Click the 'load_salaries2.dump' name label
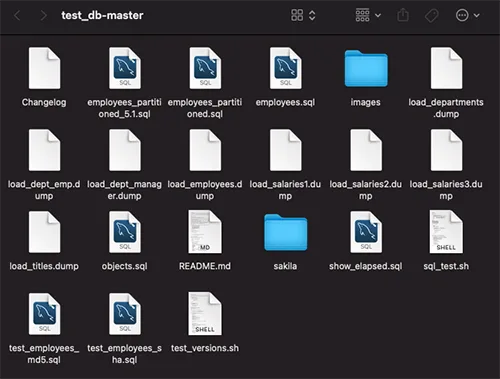Screen dimensions: 500x379 pyautogui.click(x=366, y=190)
